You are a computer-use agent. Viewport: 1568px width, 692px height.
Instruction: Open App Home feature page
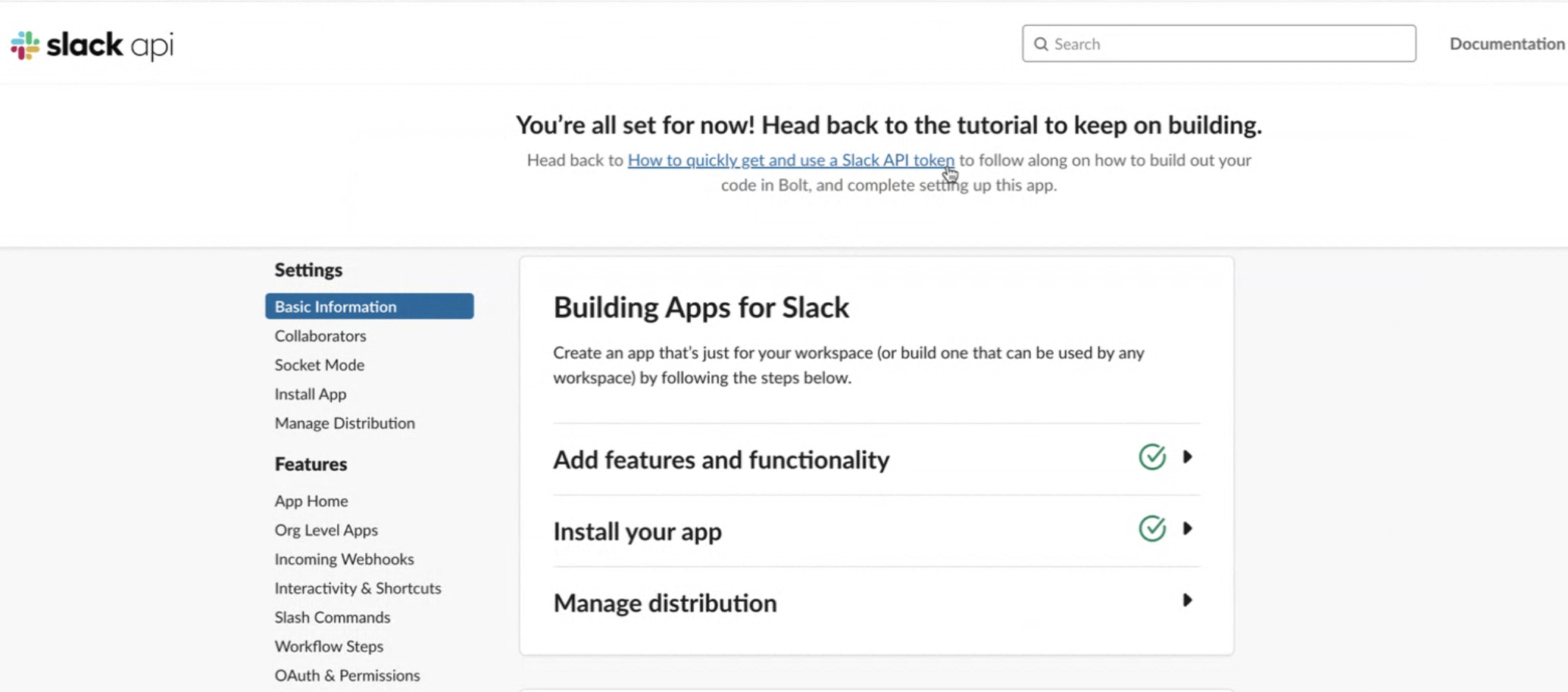tap(311, 501)
